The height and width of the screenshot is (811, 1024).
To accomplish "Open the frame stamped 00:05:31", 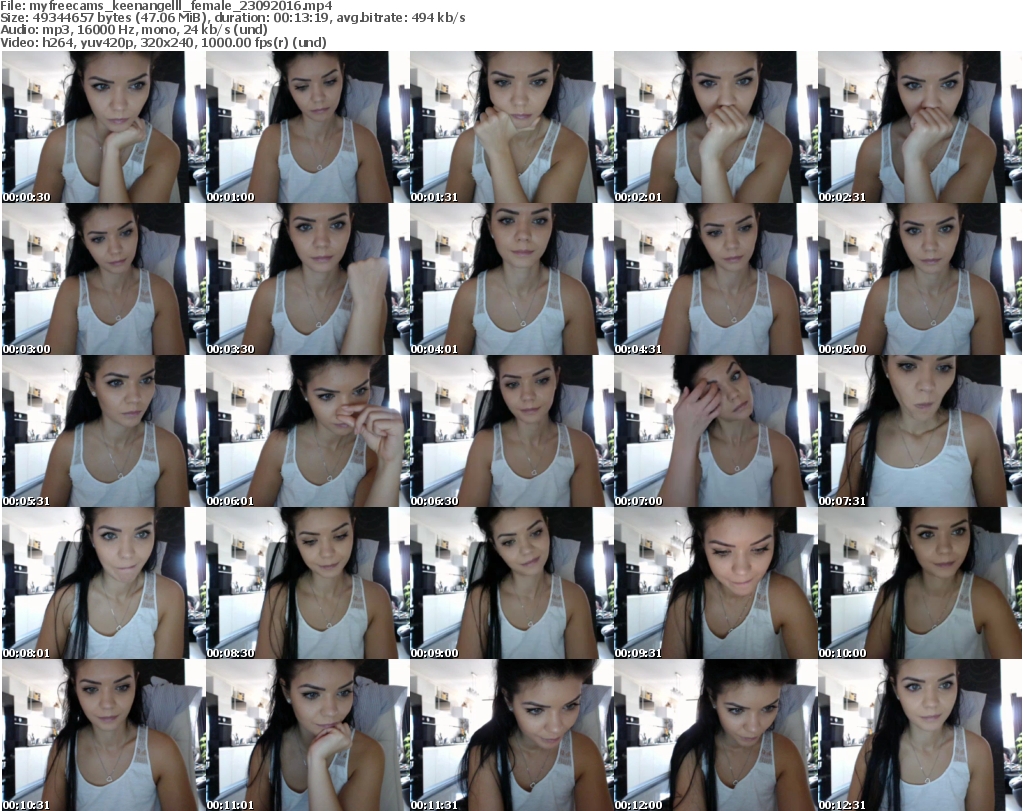I will pos(104,432).
